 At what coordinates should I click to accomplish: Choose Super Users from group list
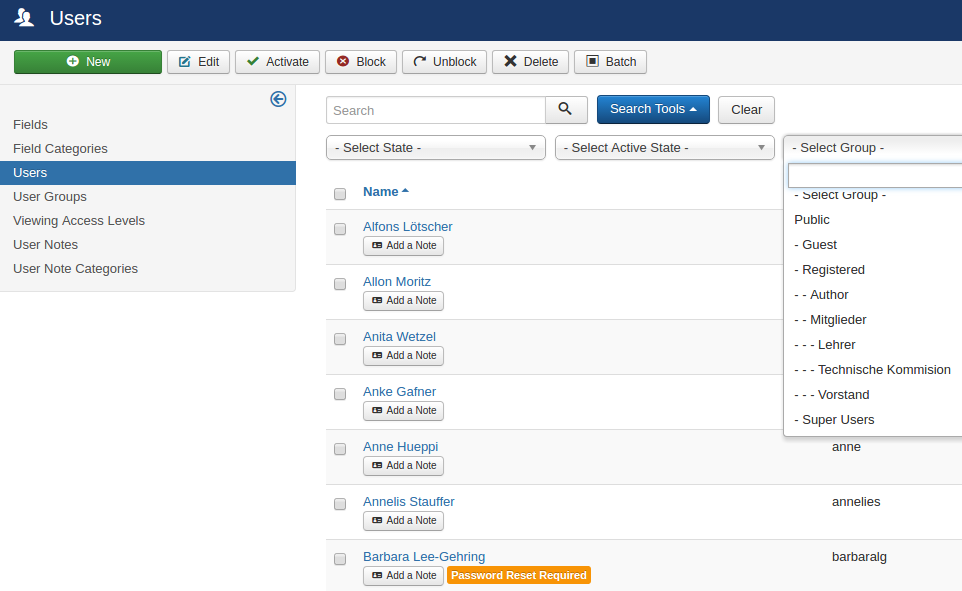coord(838,420)
